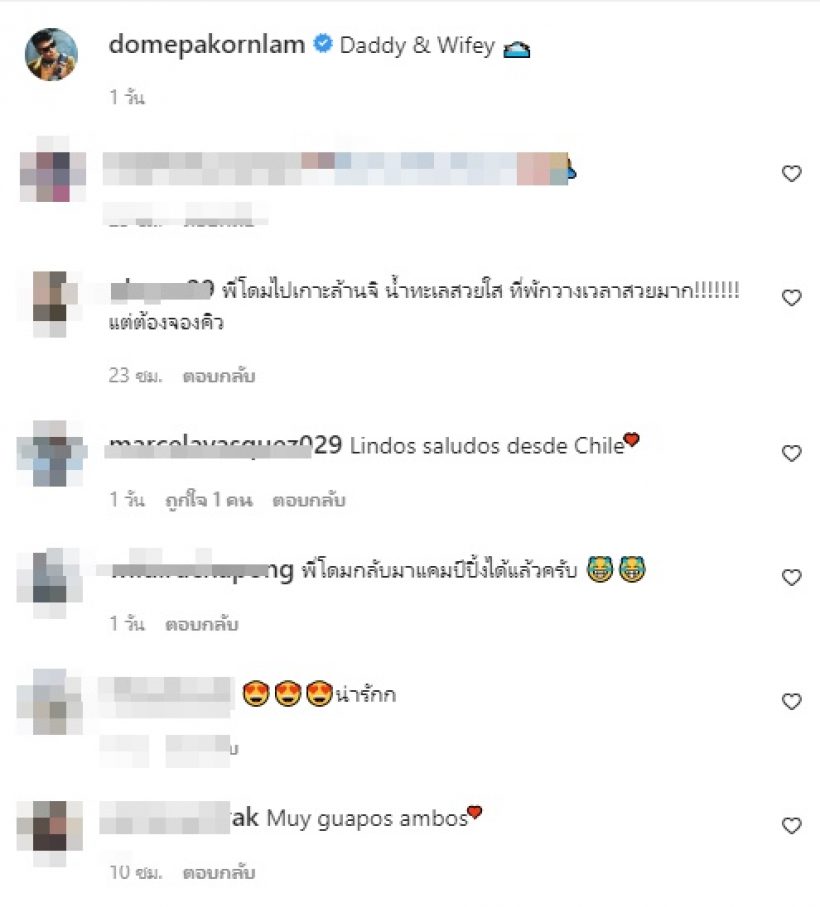Like the comment about เกาะล้าน
Screen dimensions: 820x907
pyautogui.click(x=791, y=297)
